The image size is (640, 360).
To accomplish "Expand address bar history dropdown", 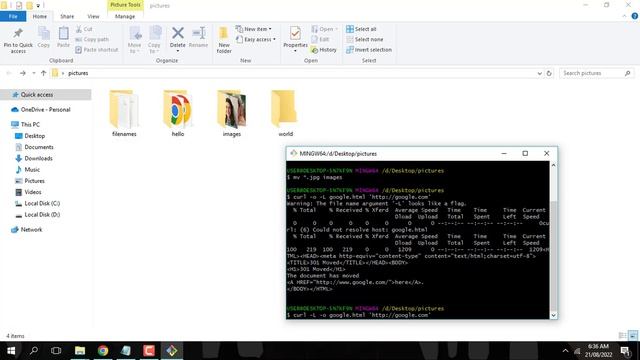I will [x=539, y=73].
